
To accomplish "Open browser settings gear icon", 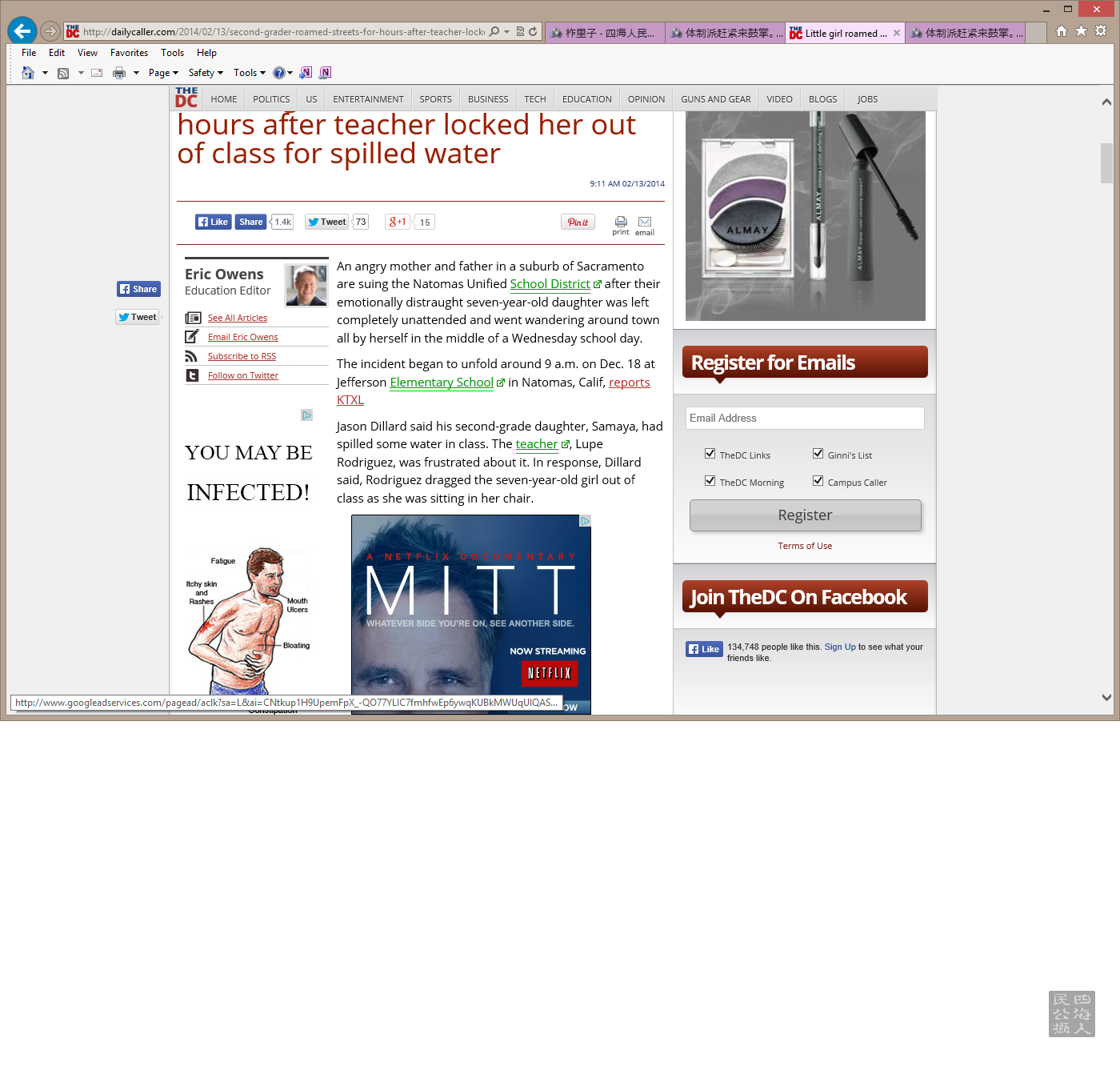I will (x=1101, y=31).
